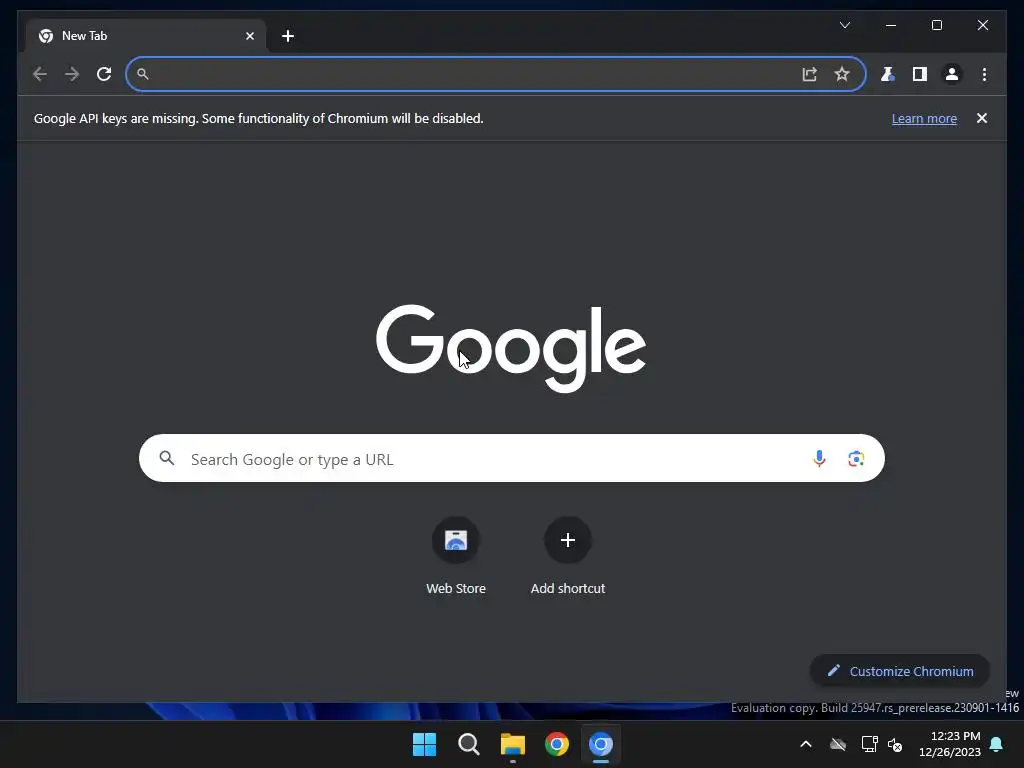1024x768 pixels.
Task: Click the magnifier icon in address bar
Action: click(x=142, y=74)
